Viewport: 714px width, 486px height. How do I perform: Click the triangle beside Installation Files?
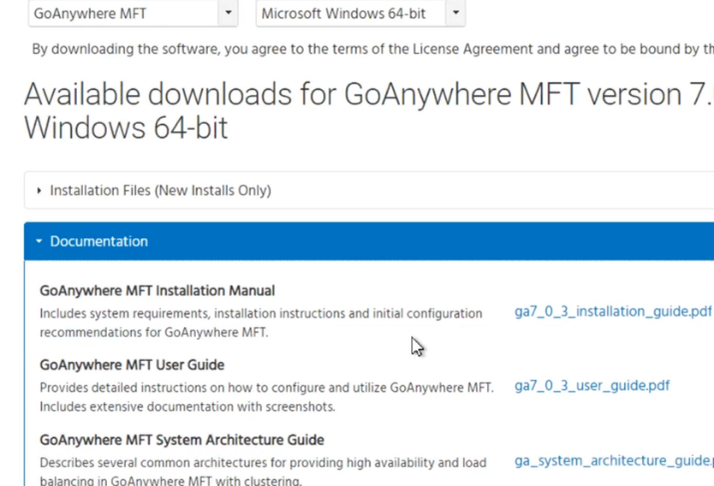click(x=39, y=190)
